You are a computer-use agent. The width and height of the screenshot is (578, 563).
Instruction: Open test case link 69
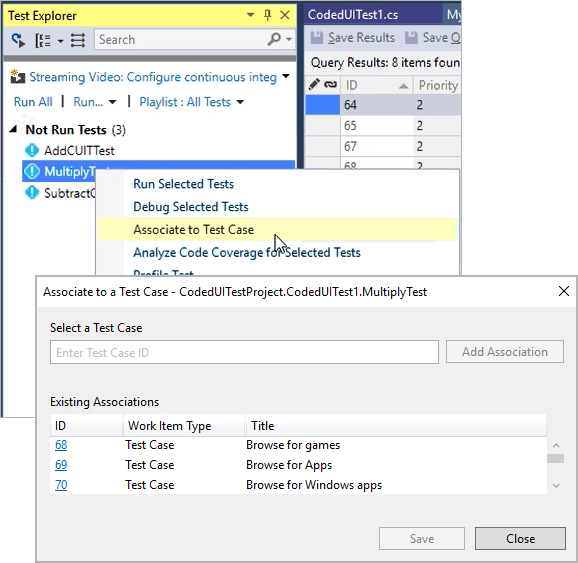click(x=61, y=465)
